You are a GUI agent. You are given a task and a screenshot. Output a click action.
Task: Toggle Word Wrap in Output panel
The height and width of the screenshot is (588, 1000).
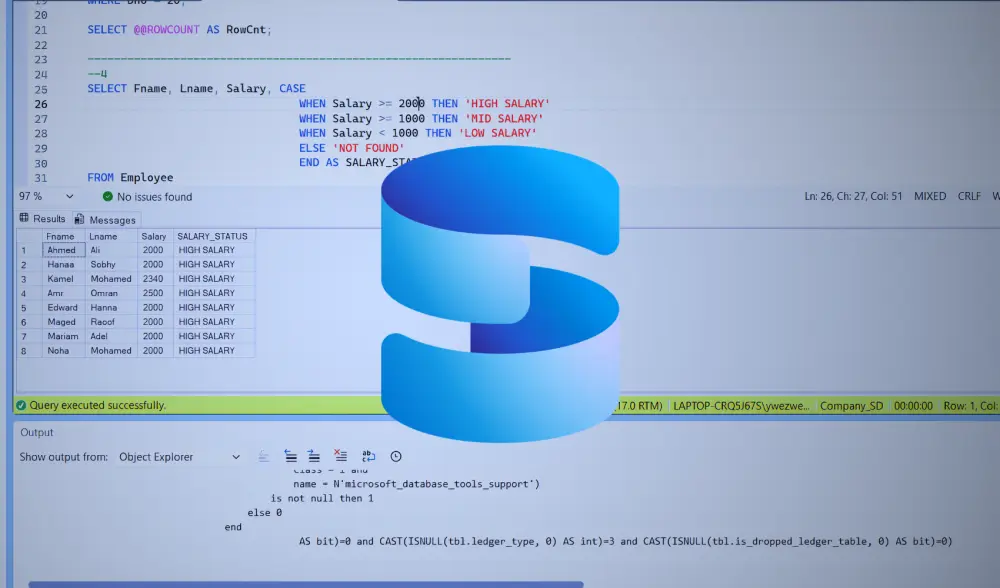point(369,456)
